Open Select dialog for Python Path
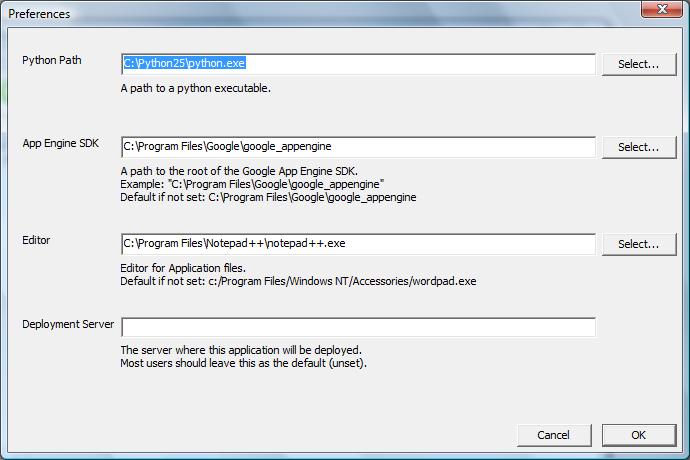Viewport: 690px width, 460px height. pyautogui.click(x=639, y=64)
